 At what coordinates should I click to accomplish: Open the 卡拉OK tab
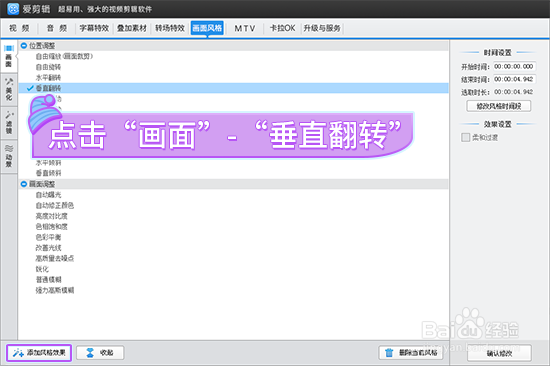[x=282, y=28]
